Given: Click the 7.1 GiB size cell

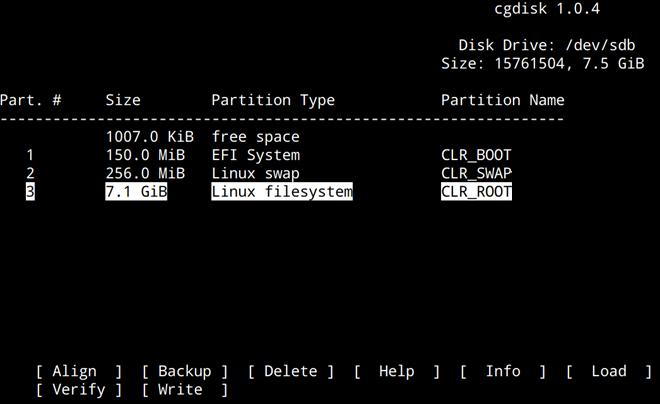Looking at the screenshot, I should (x=136, y=191).
